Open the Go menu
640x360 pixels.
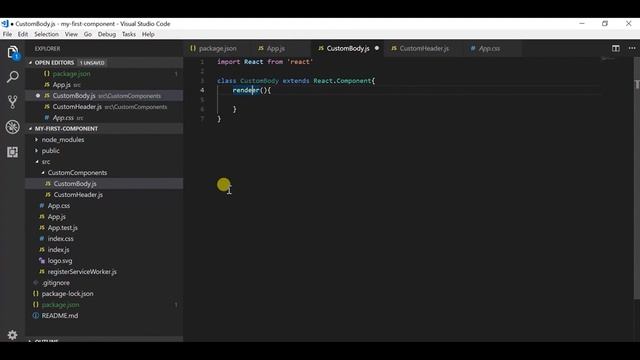tap(87, 34)
